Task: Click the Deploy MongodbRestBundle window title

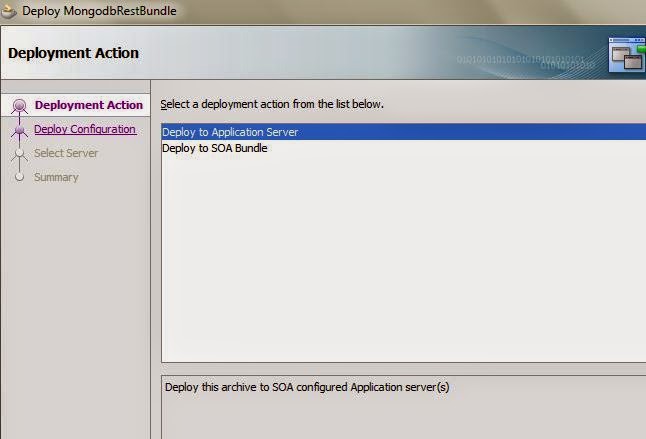Action: pyautogui.click(x=99, y=11)
